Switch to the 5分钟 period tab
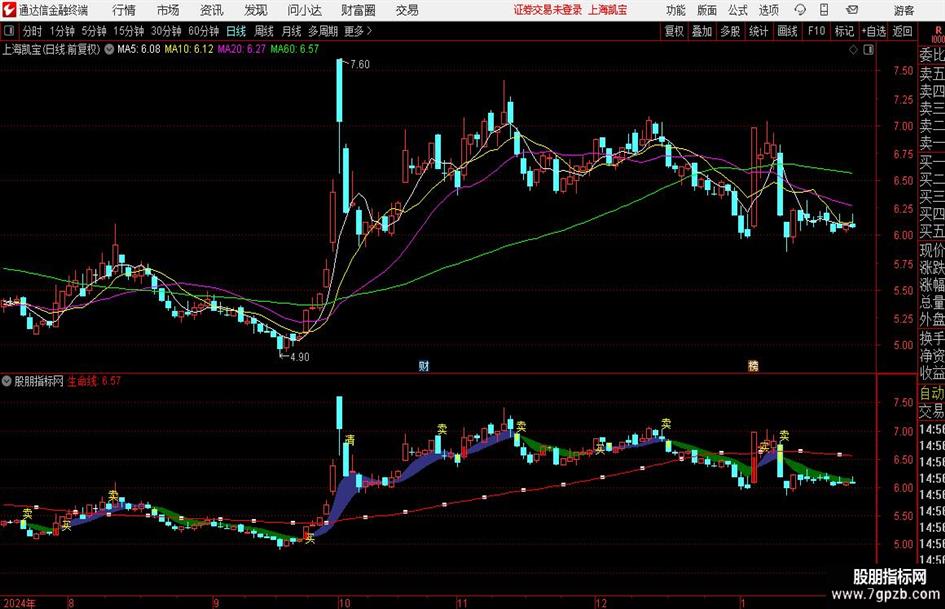 94,31
